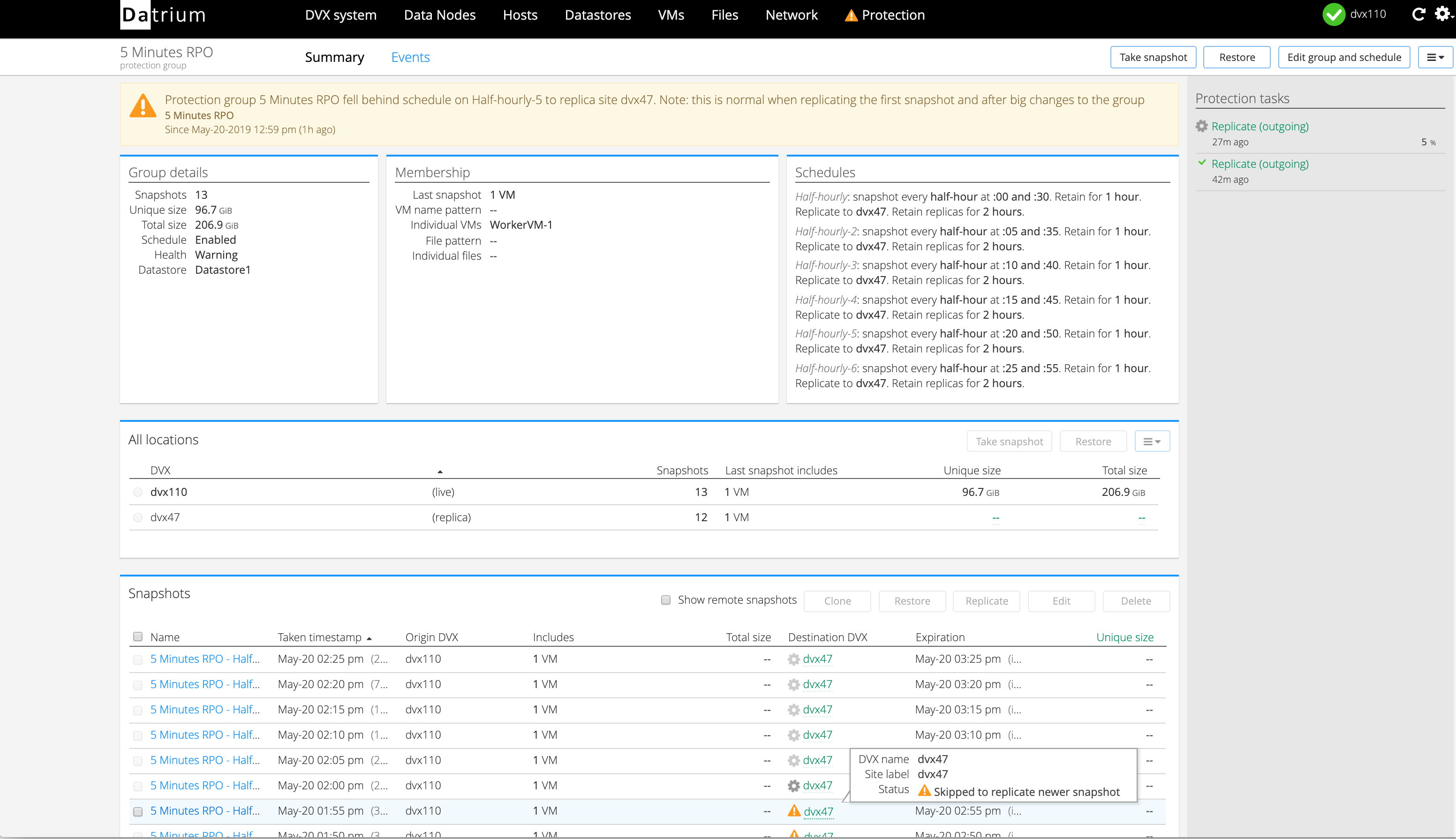Open the protection group actions dropdown menu
This screenshot has width=1456, height=839.
pyautogui.click(x=1435, y=57)
